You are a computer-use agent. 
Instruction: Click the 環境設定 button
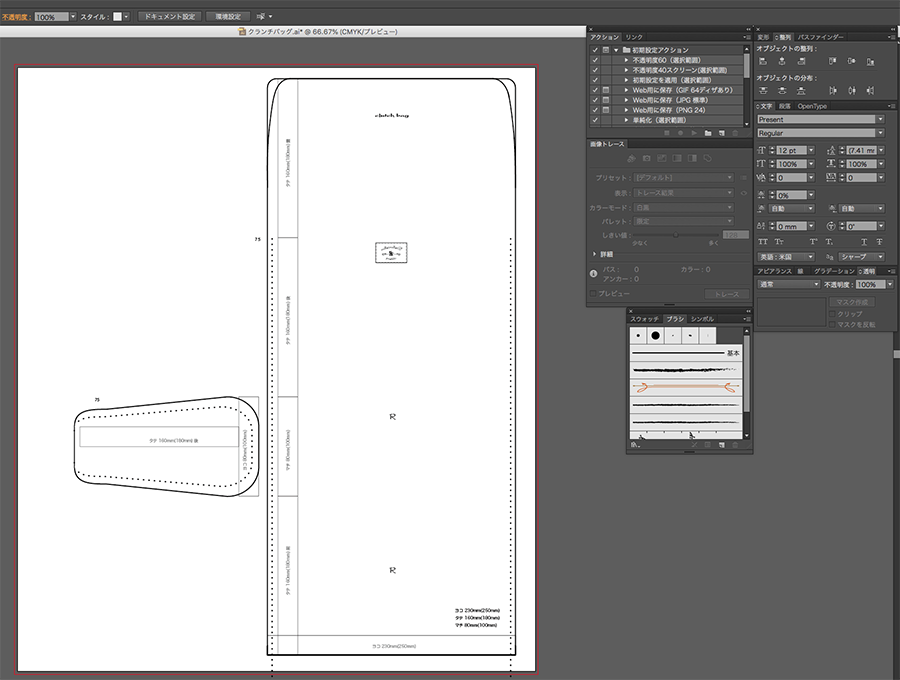coord(228,17)
